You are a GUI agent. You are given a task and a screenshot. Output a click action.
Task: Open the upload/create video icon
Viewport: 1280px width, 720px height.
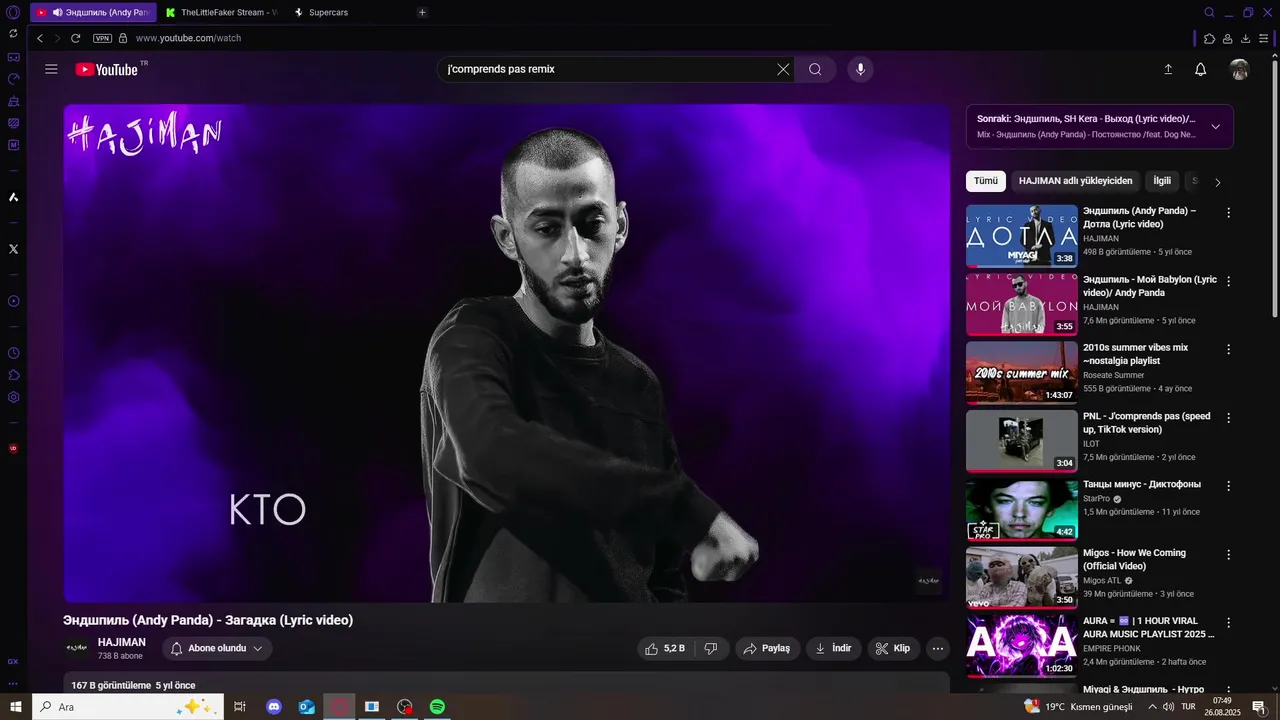pos(1168,69)
